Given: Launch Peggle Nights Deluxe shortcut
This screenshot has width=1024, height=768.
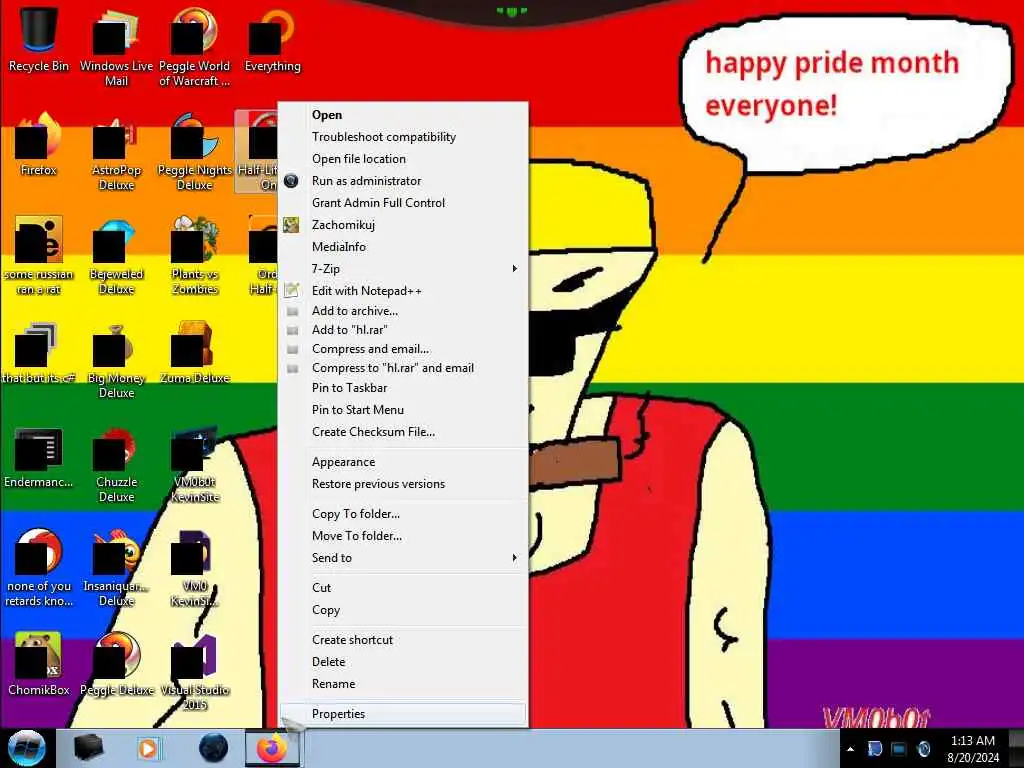Looking at the screenshot, I should coord(194,152).
